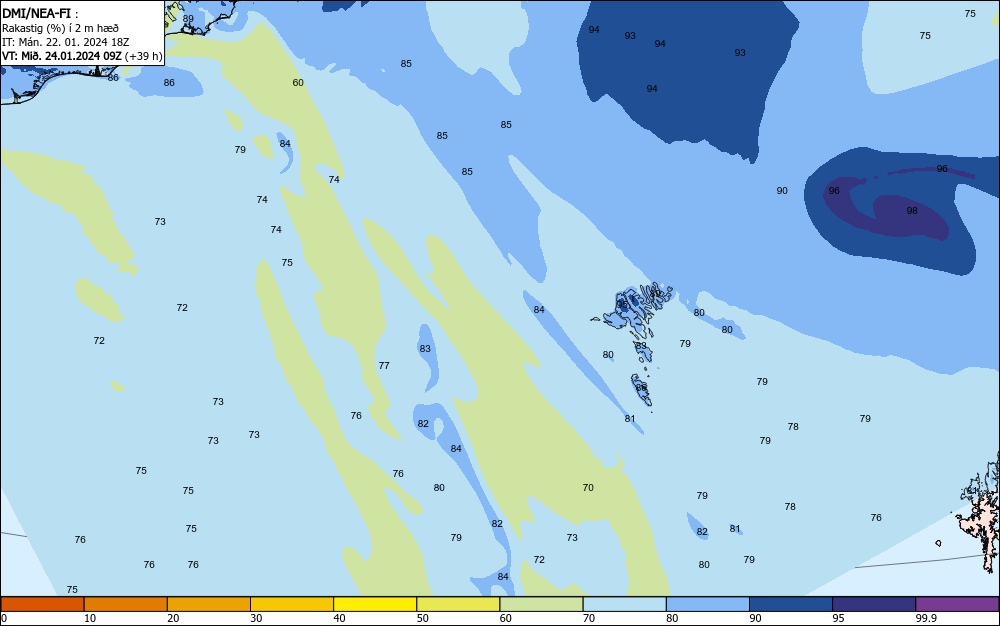Image resolution: width=1000 pixels, height=626 pixels.
Task: Click the humidity value 77 on map
Action: [x=384, y=365]
